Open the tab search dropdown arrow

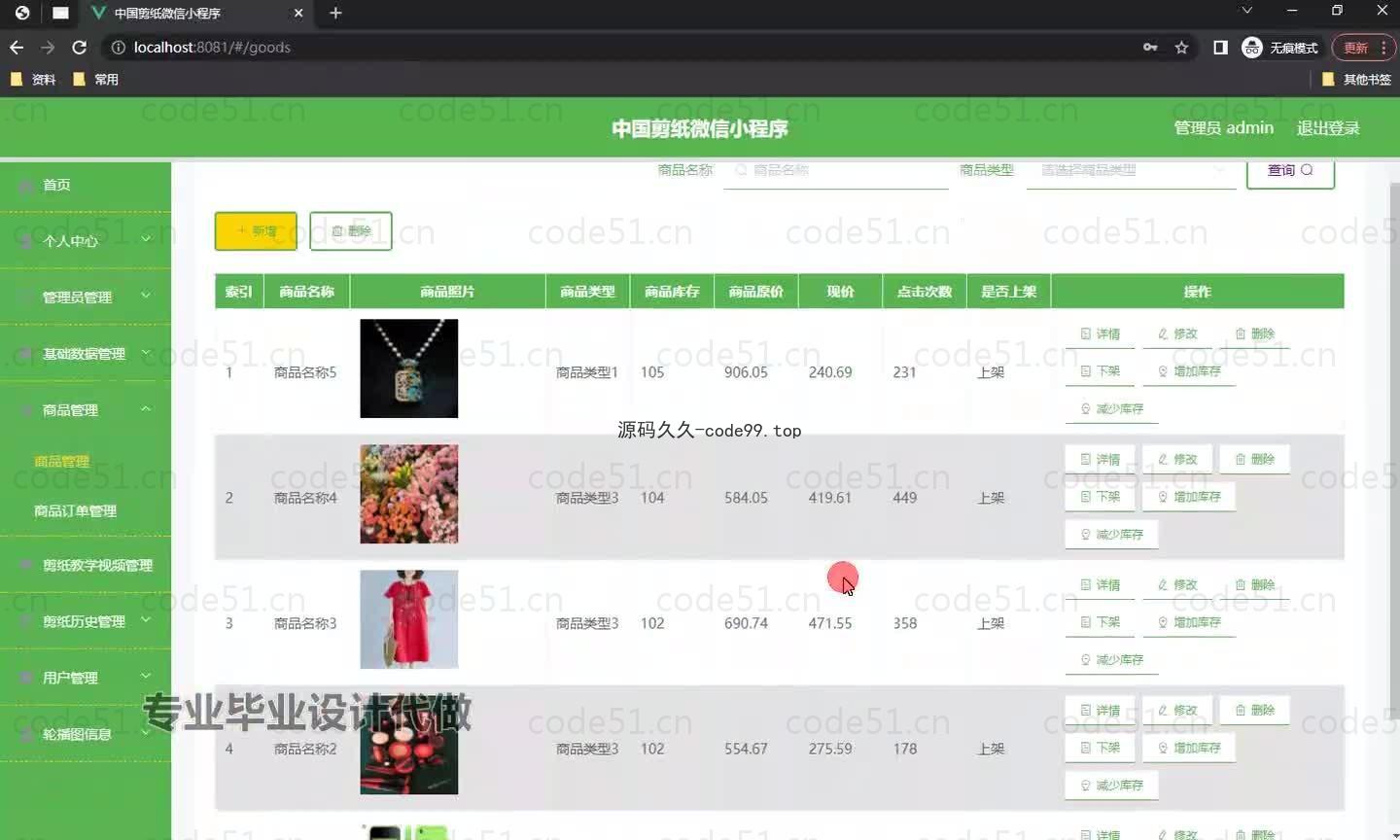(x=1246, y=11)
